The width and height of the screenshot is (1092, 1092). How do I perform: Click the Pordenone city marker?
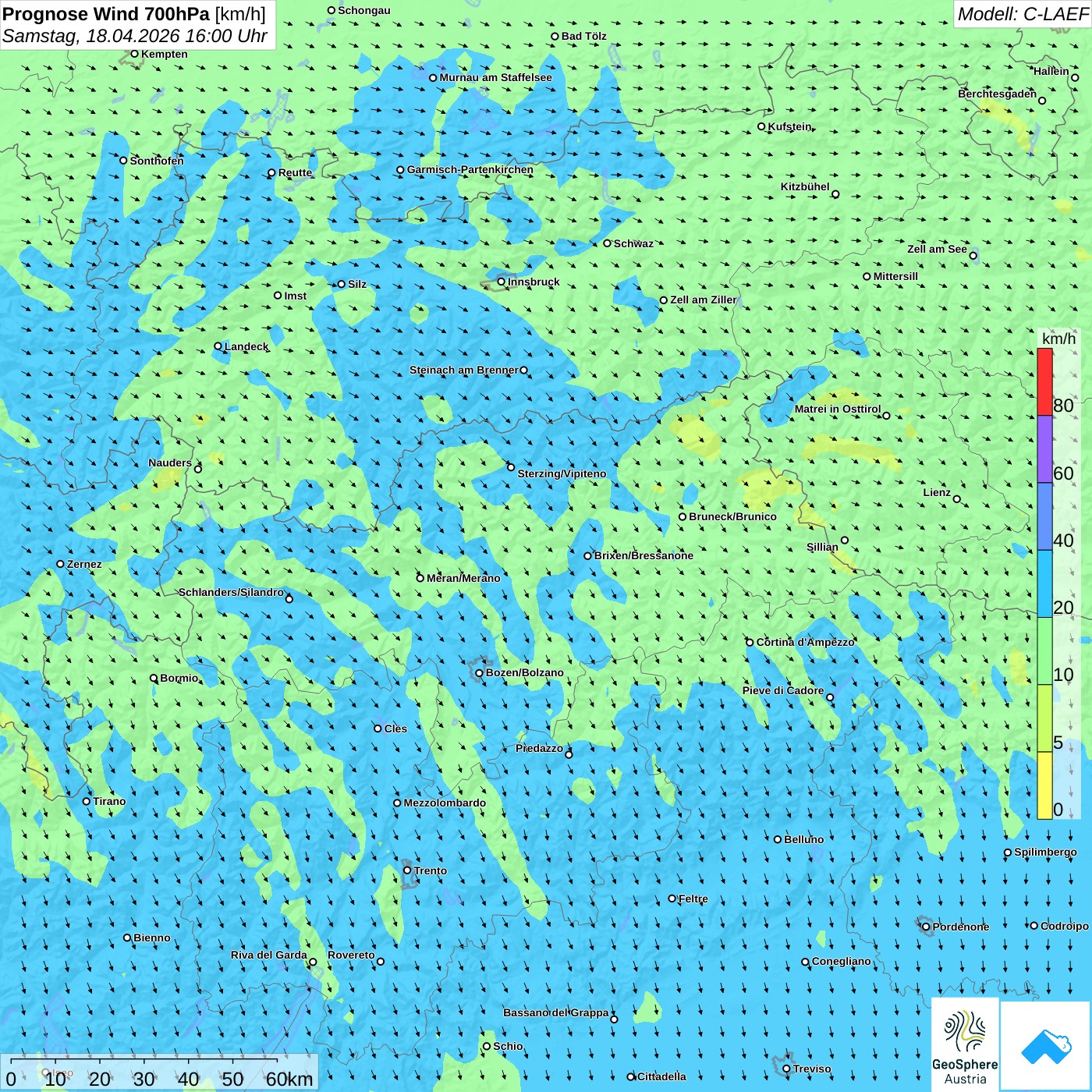pyautogui.click(x=927, y=927)
